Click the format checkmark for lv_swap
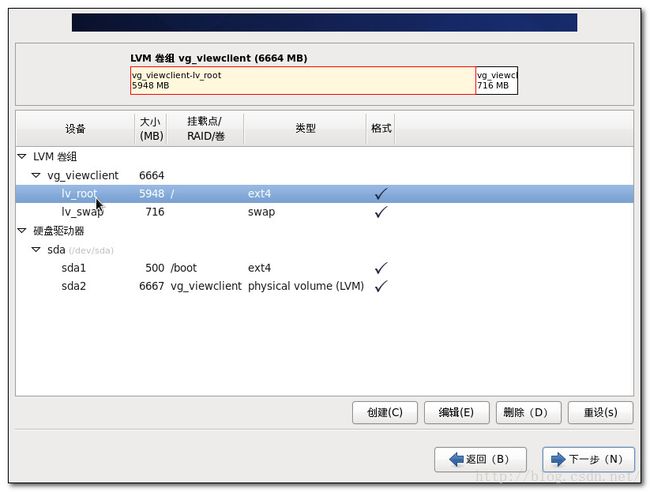Screen dimensions: 650x492 pos(381,212)
